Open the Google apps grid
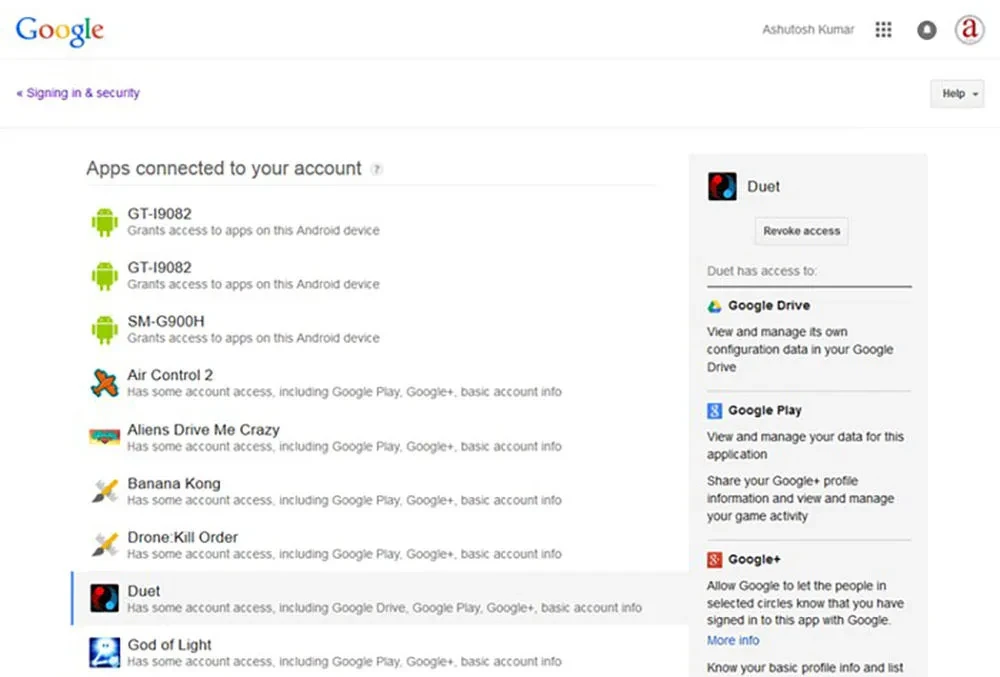Screen dimensions: 1000x677 pos(883,30)
